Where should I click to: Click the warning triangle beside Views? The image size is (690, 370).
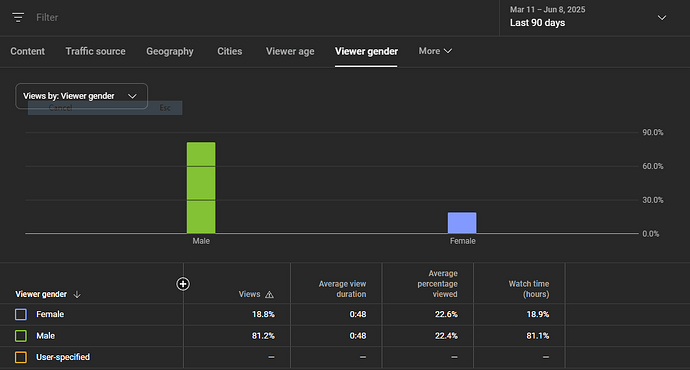click(269, 294)
